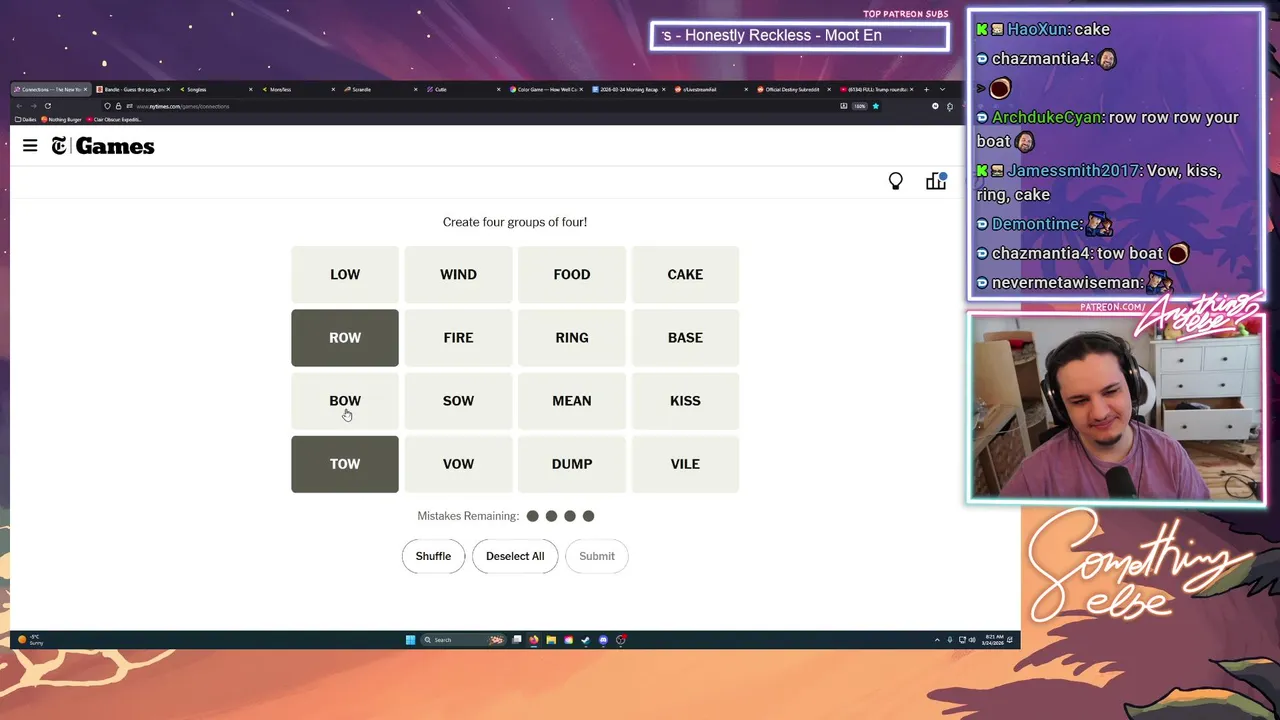Select the DUMP tile
Screen dimensions: 1280x720
(572, 464)
